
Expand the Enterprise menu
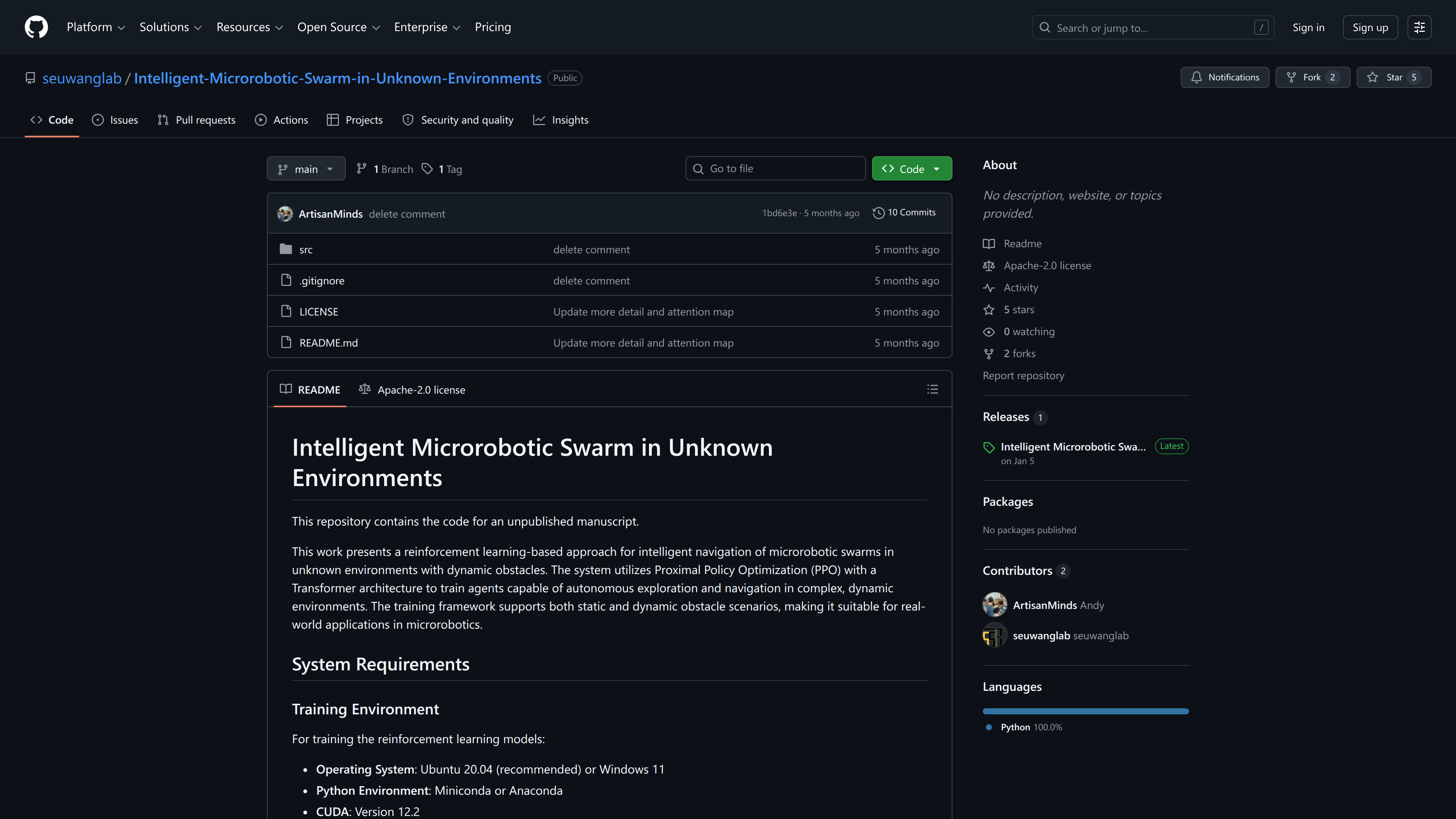[x=427, y=27]
